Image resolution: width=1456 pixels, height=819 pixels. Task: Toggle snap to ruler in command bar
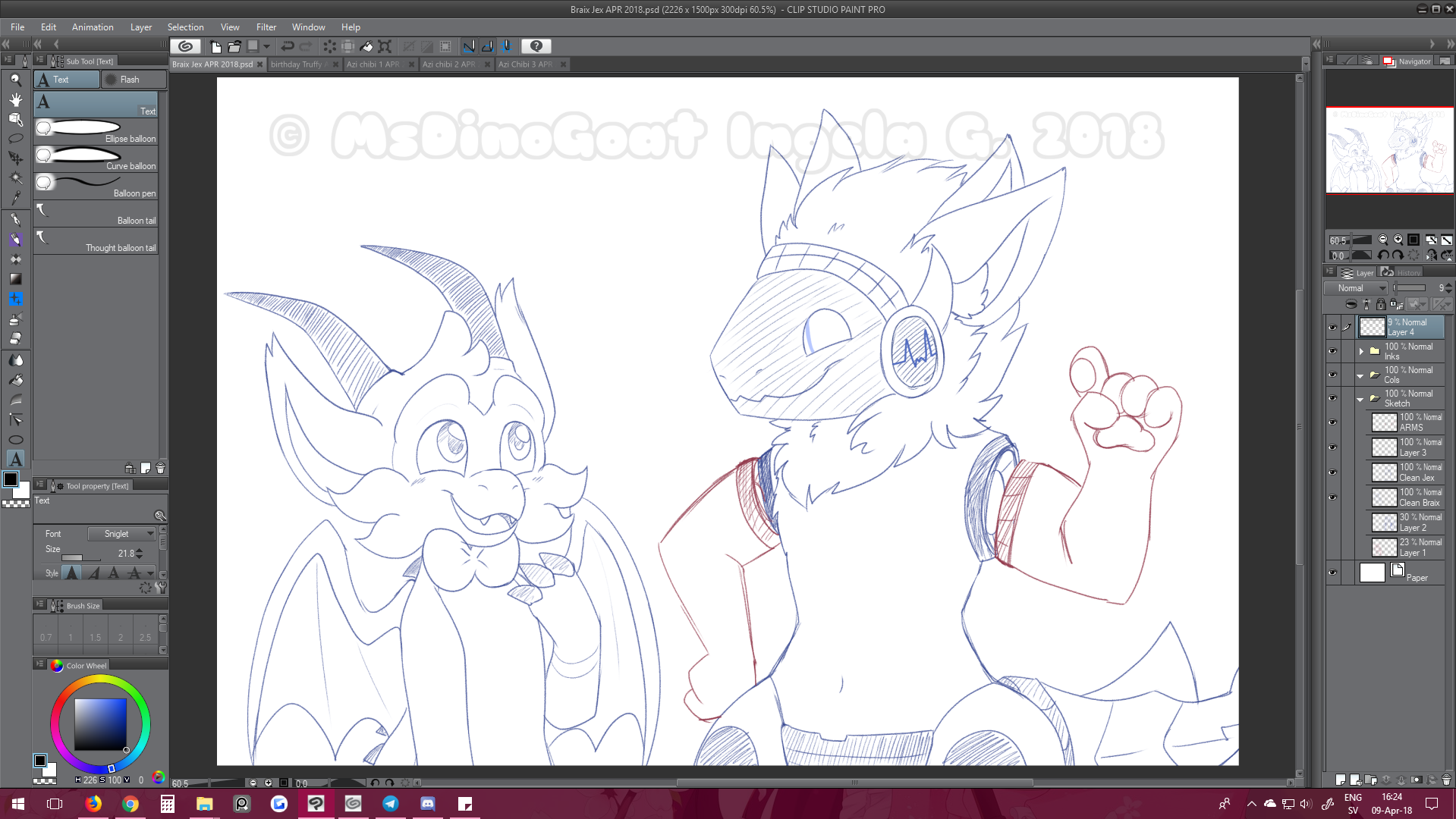click(x=469, y=46)
